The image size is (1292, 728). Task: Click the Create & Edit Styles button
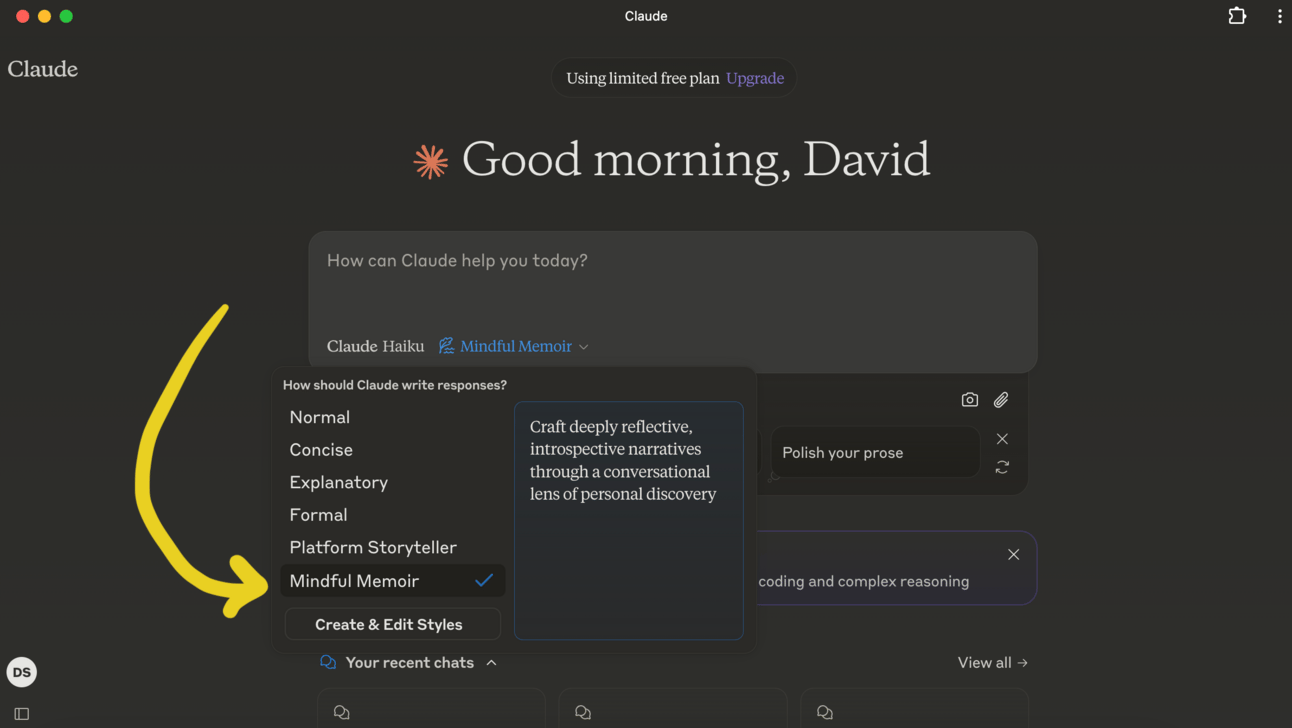coord(392,624)
